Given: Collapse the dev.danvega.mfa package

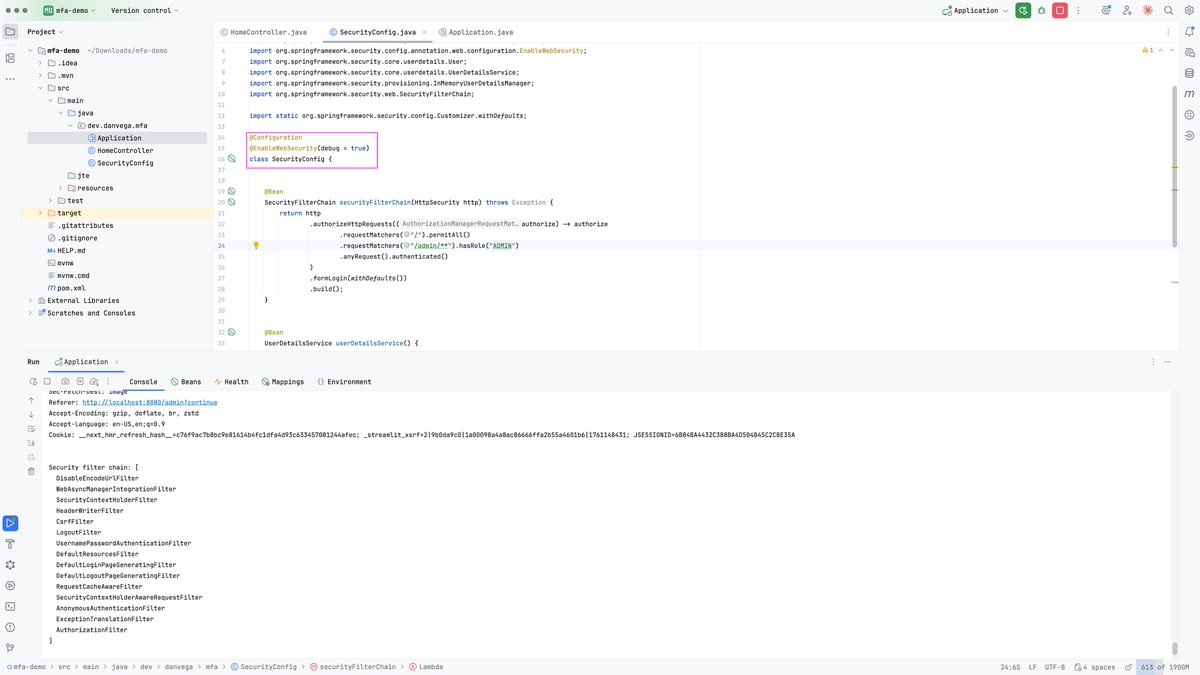Looking at the screenshot, I should pyautogui.click(x=70, y=125).
